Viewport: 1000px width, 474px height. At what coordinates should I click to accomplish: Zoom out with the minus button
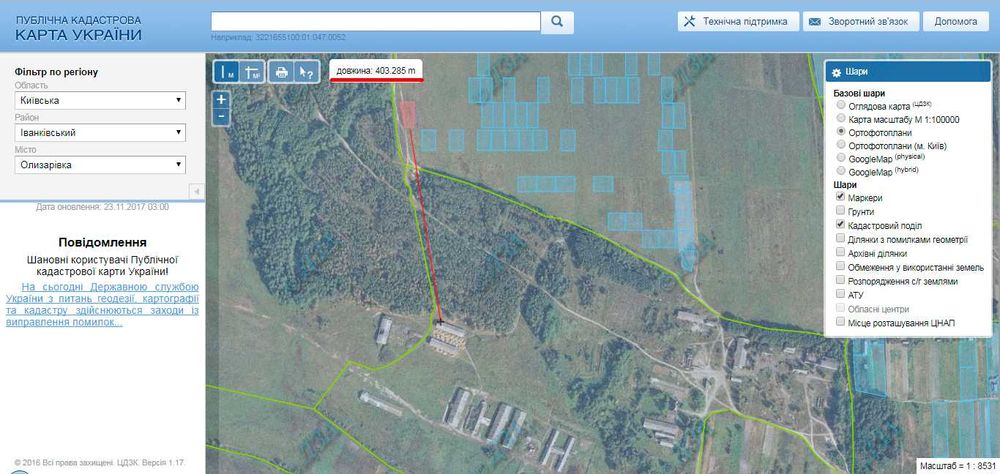pyautogui.click(x=221, y=116)
